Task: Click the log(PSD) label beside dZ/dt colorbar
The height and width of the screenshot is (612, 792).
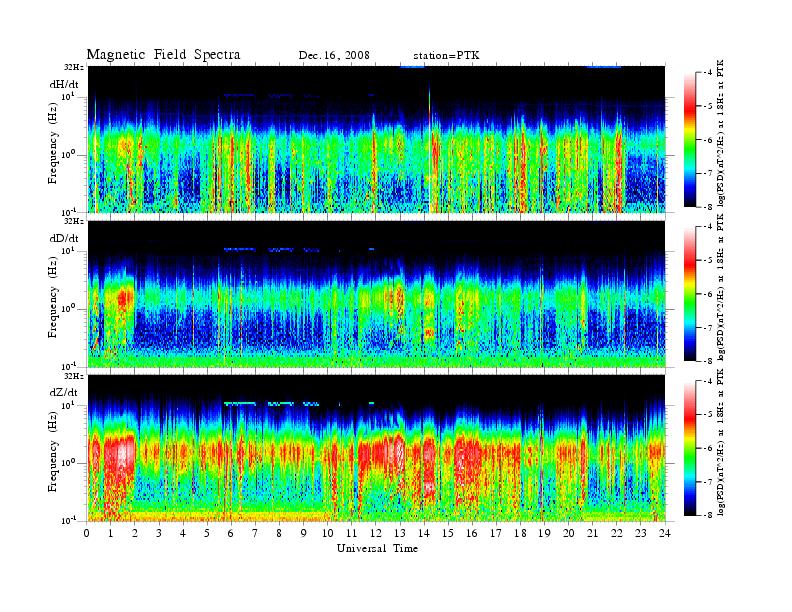Action: pyautogui.click(x=721, y=442)
